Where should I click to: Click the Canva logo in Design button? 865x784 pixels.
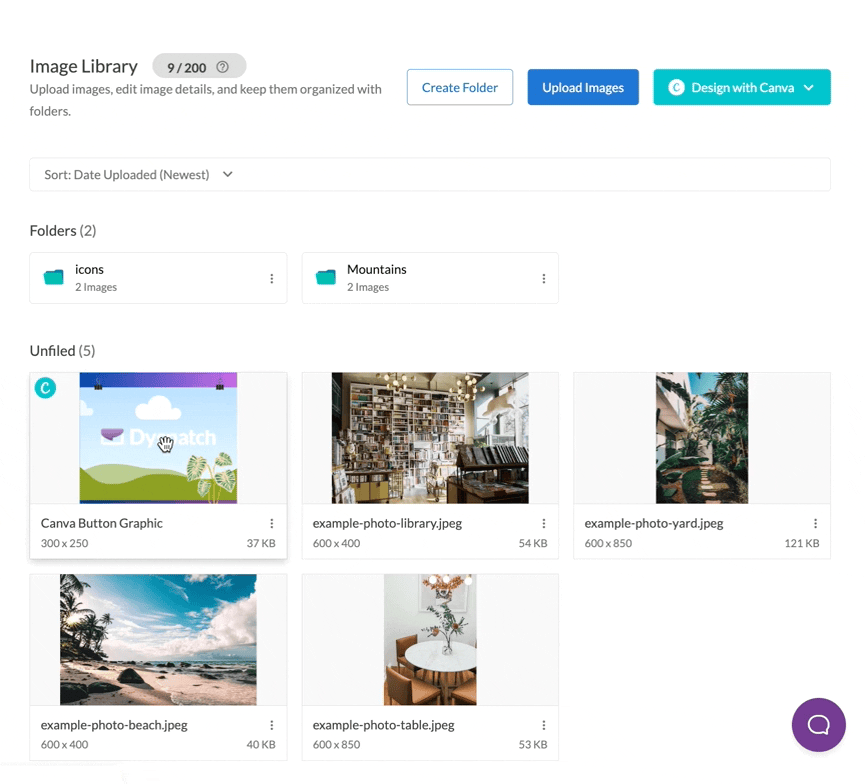click(x=676, y=87)
